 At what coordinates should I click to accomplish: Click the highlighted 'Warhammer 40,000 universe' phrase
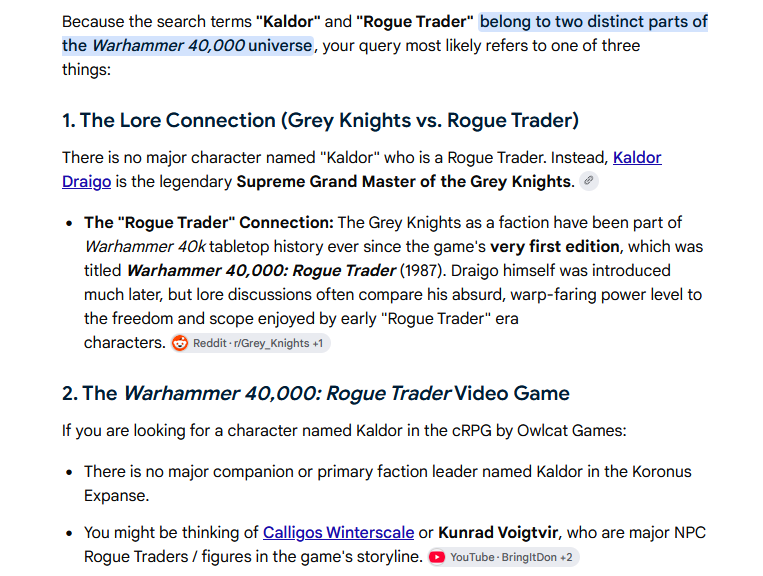click(202, 46)
